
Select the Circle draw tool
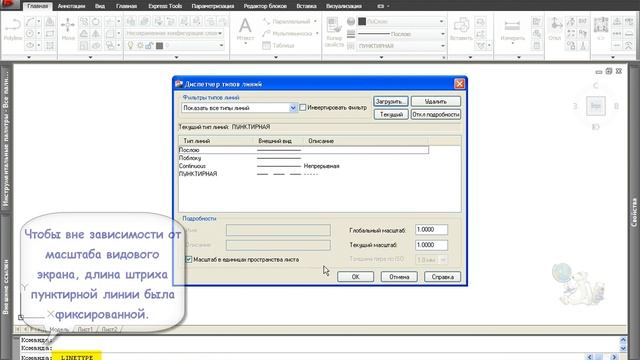point(30,33)
